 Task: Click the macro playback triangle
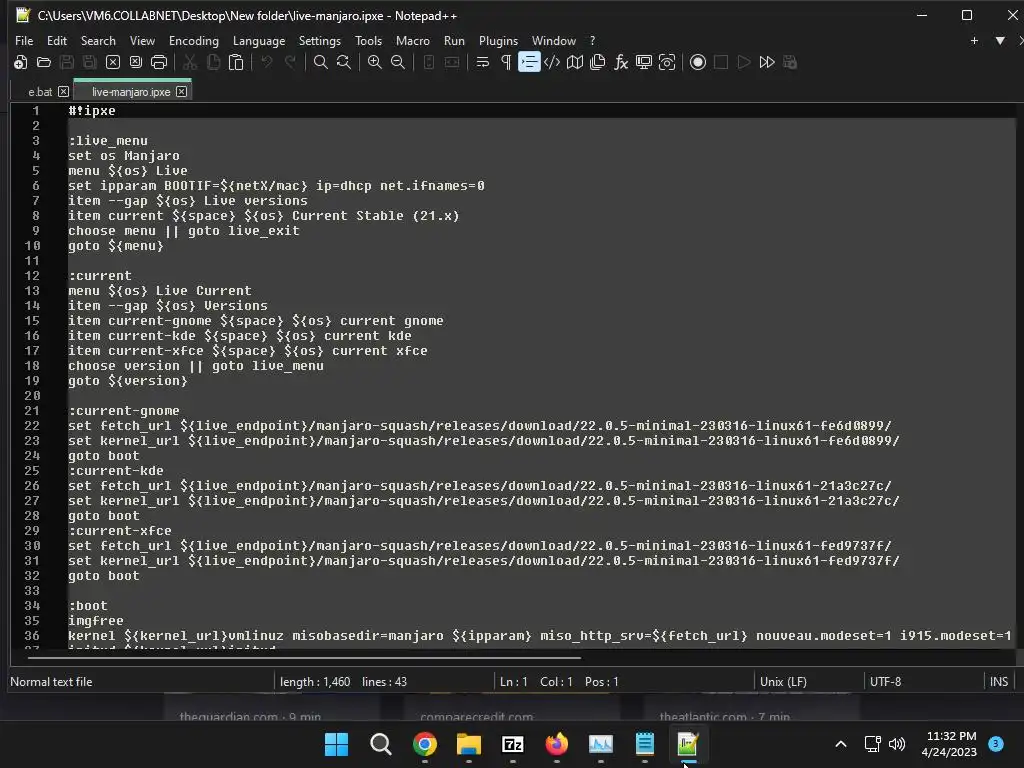[744, 62]
